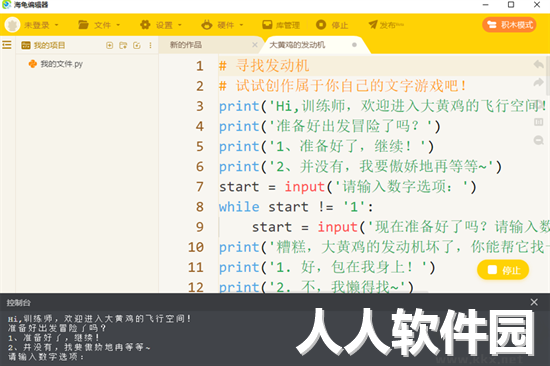Select the 大黄鸡的发动机 tab
The height and width of the screenshot is (366, 550).
point(297,45)
